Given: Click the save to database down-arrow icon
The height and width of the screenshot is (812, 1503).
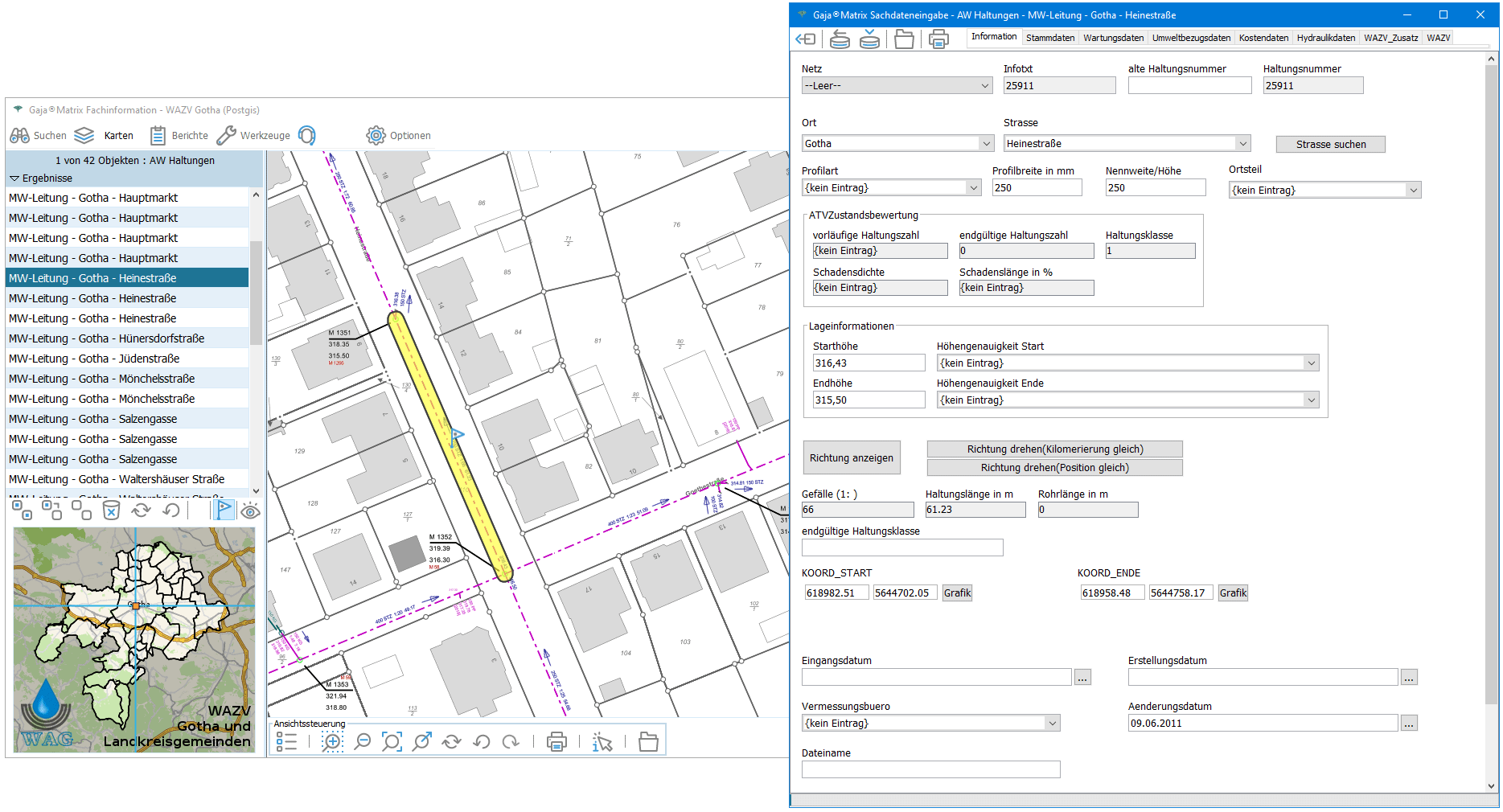Looking at the screenshot, I should (x=869, y=39).
